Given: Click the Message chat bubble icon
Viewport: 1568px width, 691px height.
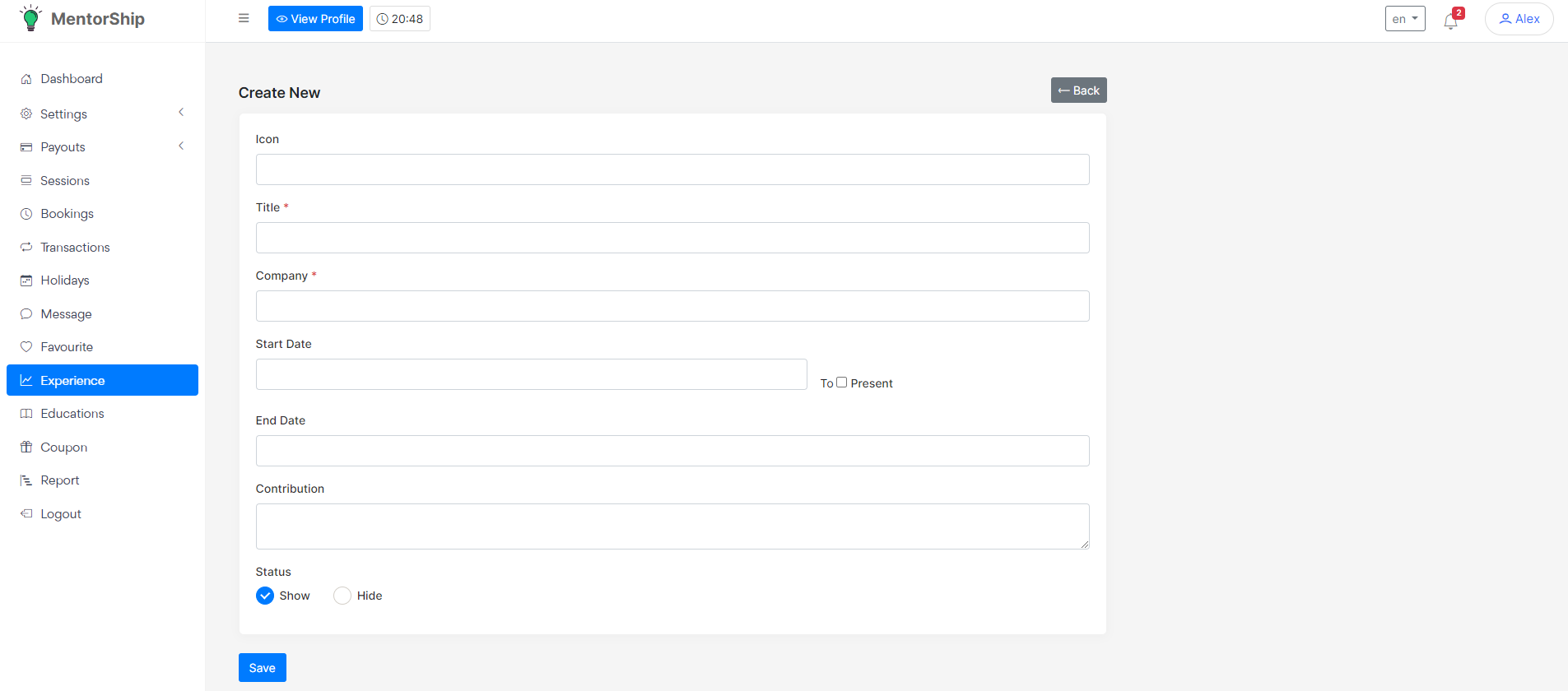Looking at the screenshot, I should [x=26, y=314].
